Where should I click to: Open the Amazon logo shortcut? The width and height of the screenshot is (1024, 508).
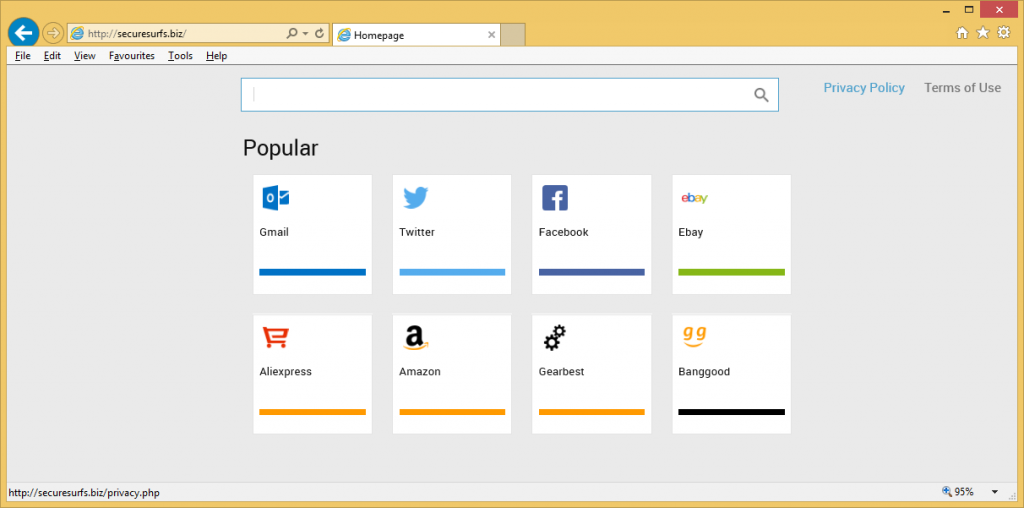pos(416,338)
